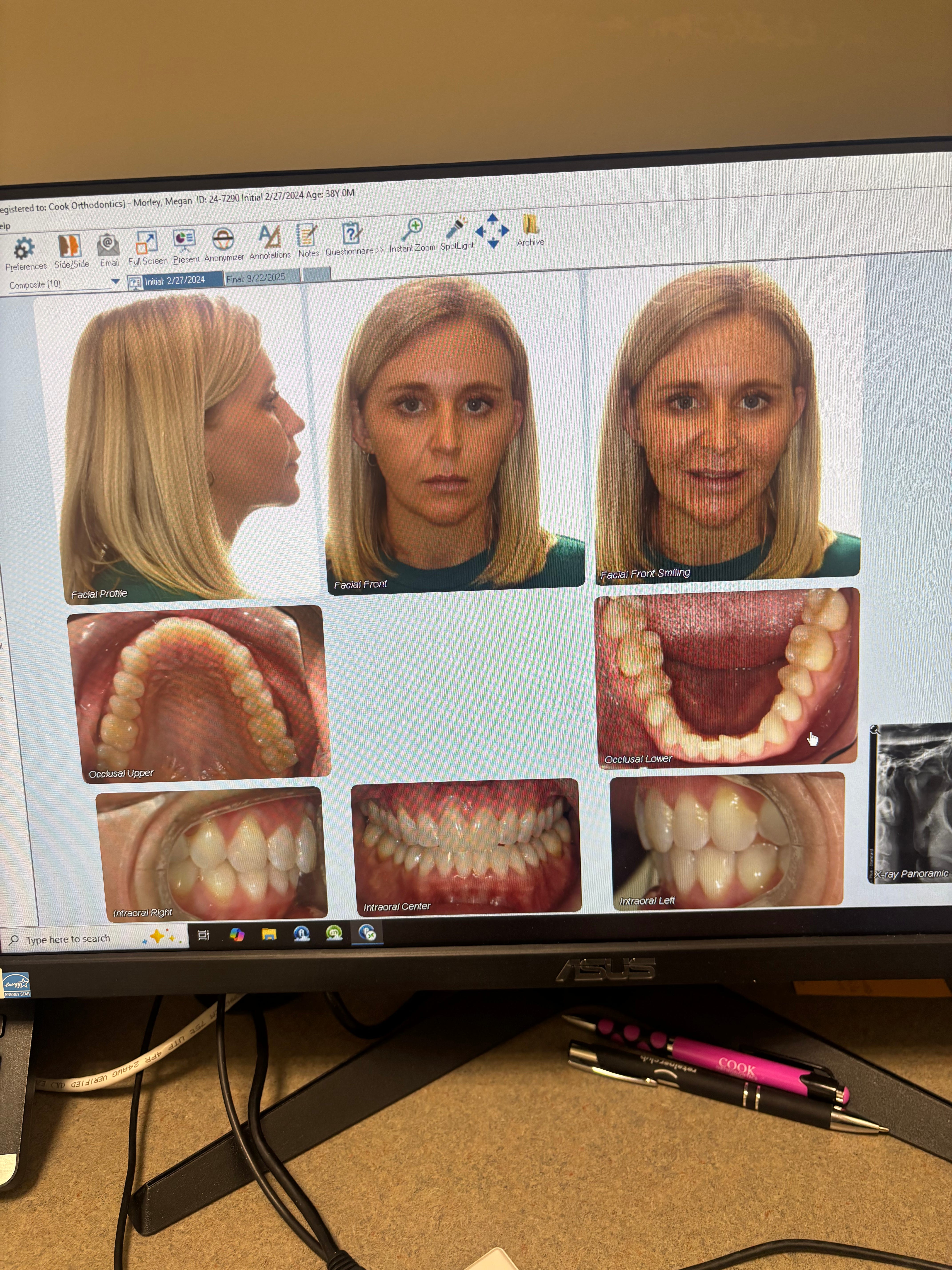
Task: Open the Archive folder icon
Action: pyautogui.click(x=530, y=225)
